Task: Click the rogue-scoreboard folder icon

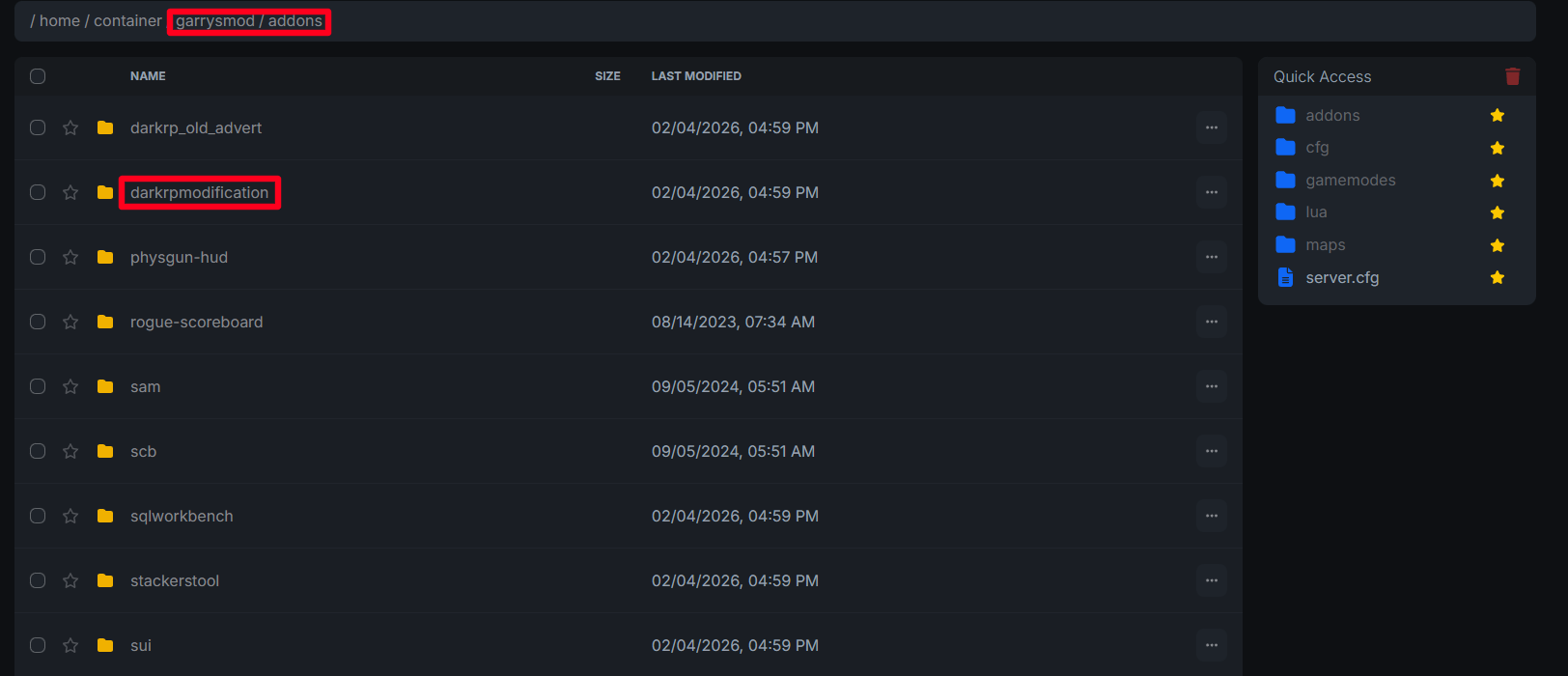Action: coord(105,322)
